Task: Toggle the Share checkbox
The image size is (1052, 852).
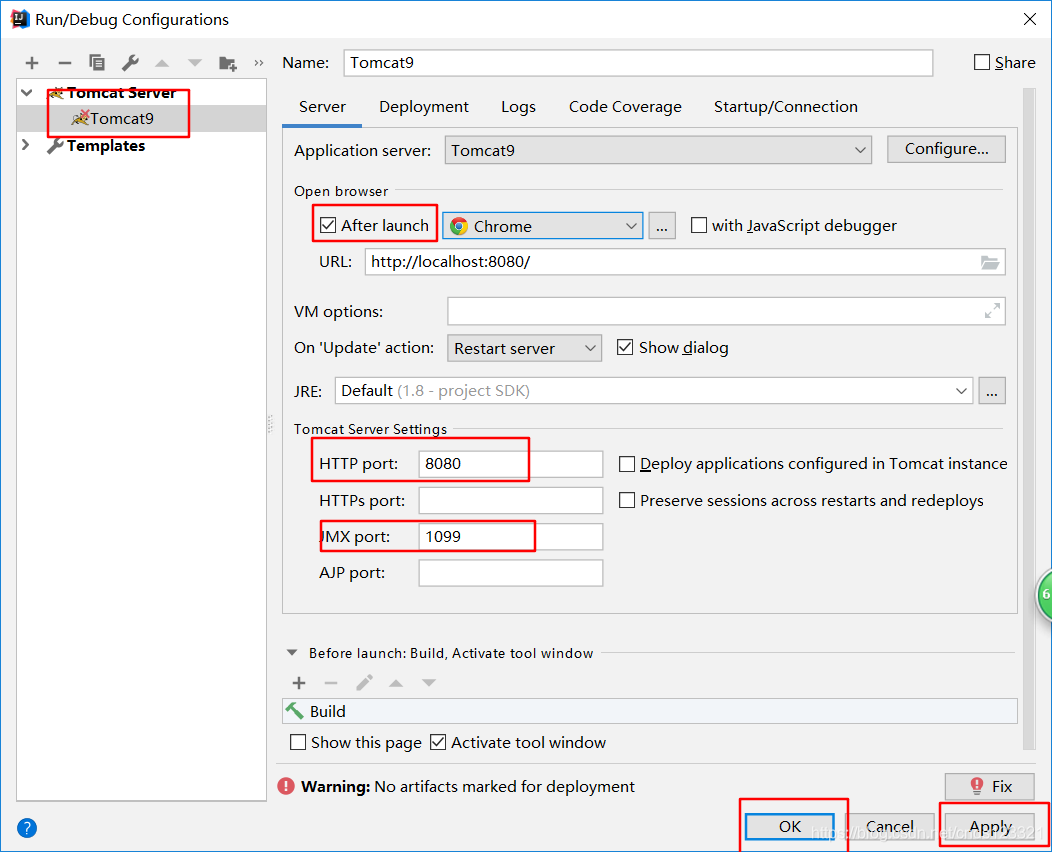Action: click(982, 62)
